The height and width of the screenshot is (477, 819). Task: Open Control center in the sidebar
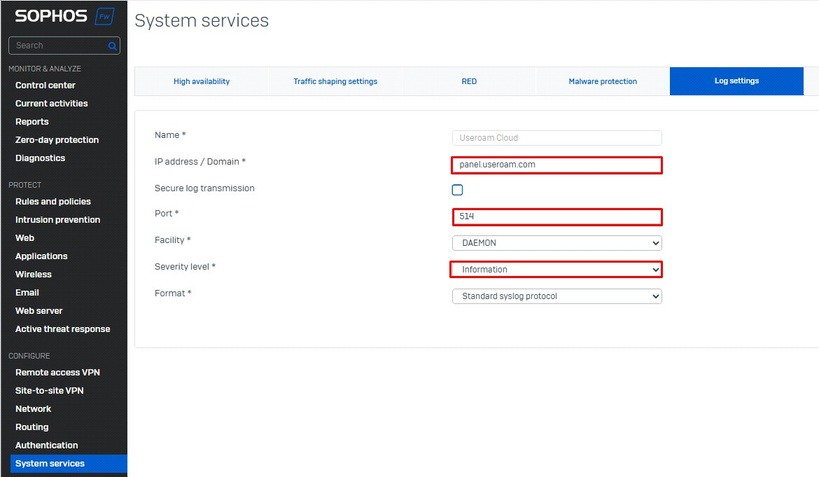pos(45,85)
